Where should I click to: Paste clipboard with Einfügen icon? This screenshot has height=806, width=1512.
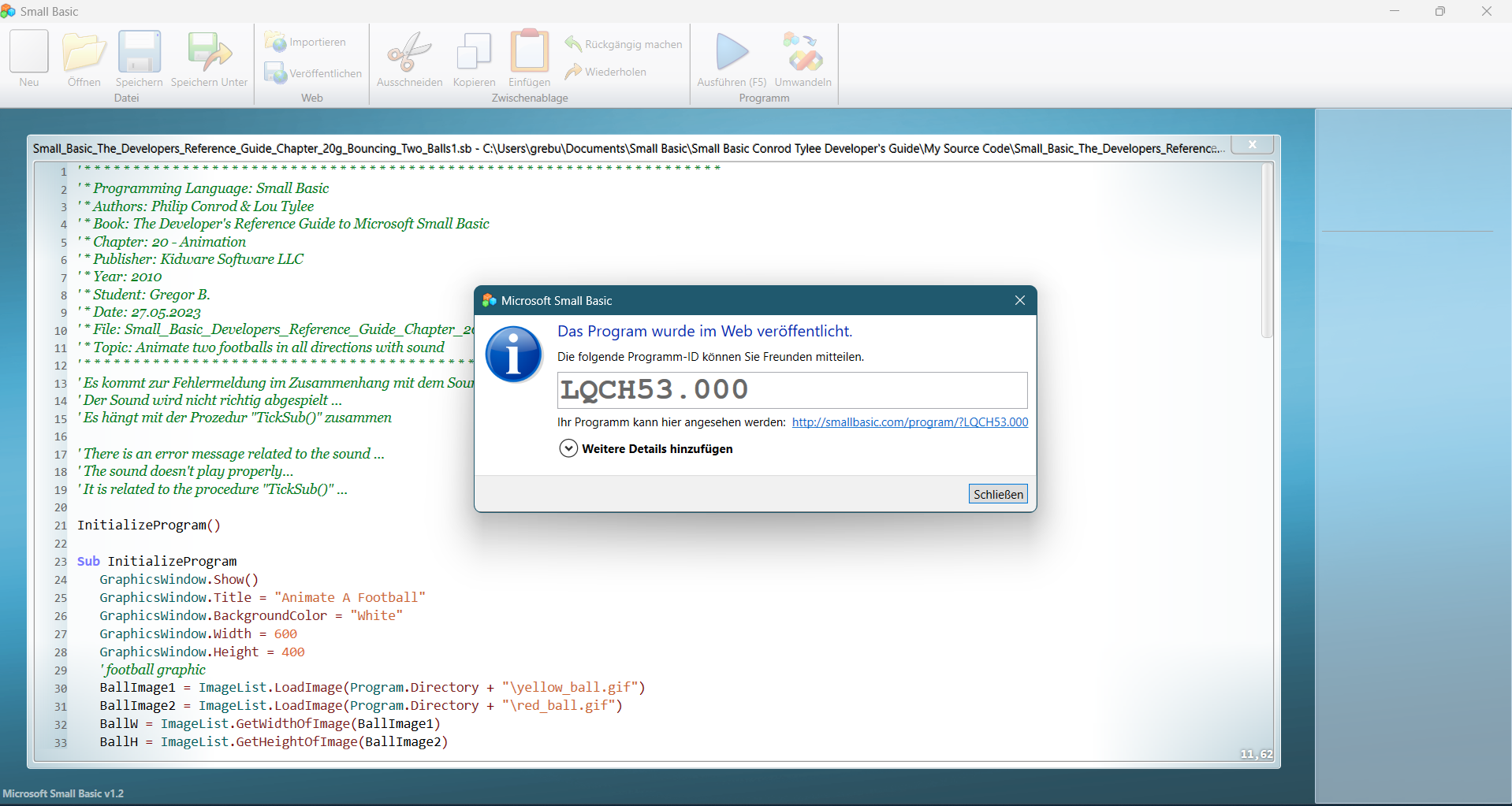529,59
